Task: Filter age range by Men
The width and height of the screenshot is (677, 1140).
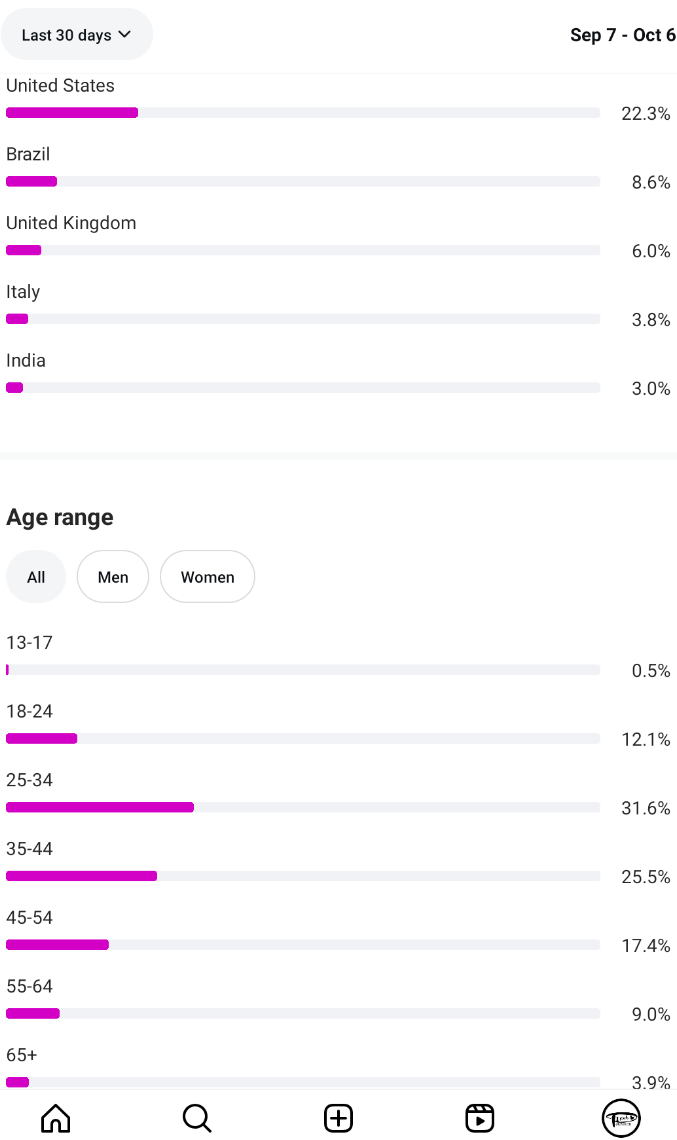Action: point(113,577)
